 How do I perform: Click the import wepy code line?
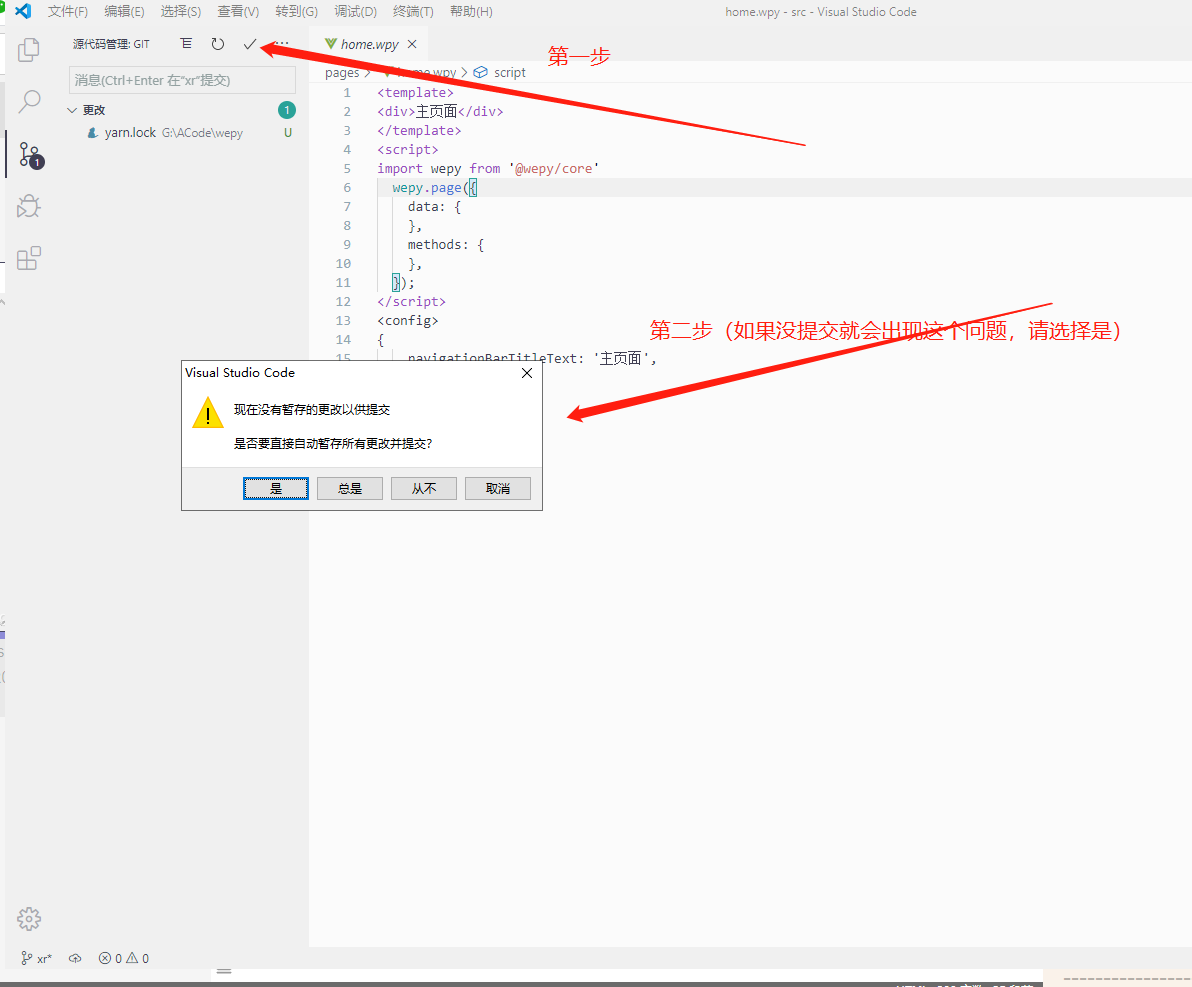(x=488, y=169)
